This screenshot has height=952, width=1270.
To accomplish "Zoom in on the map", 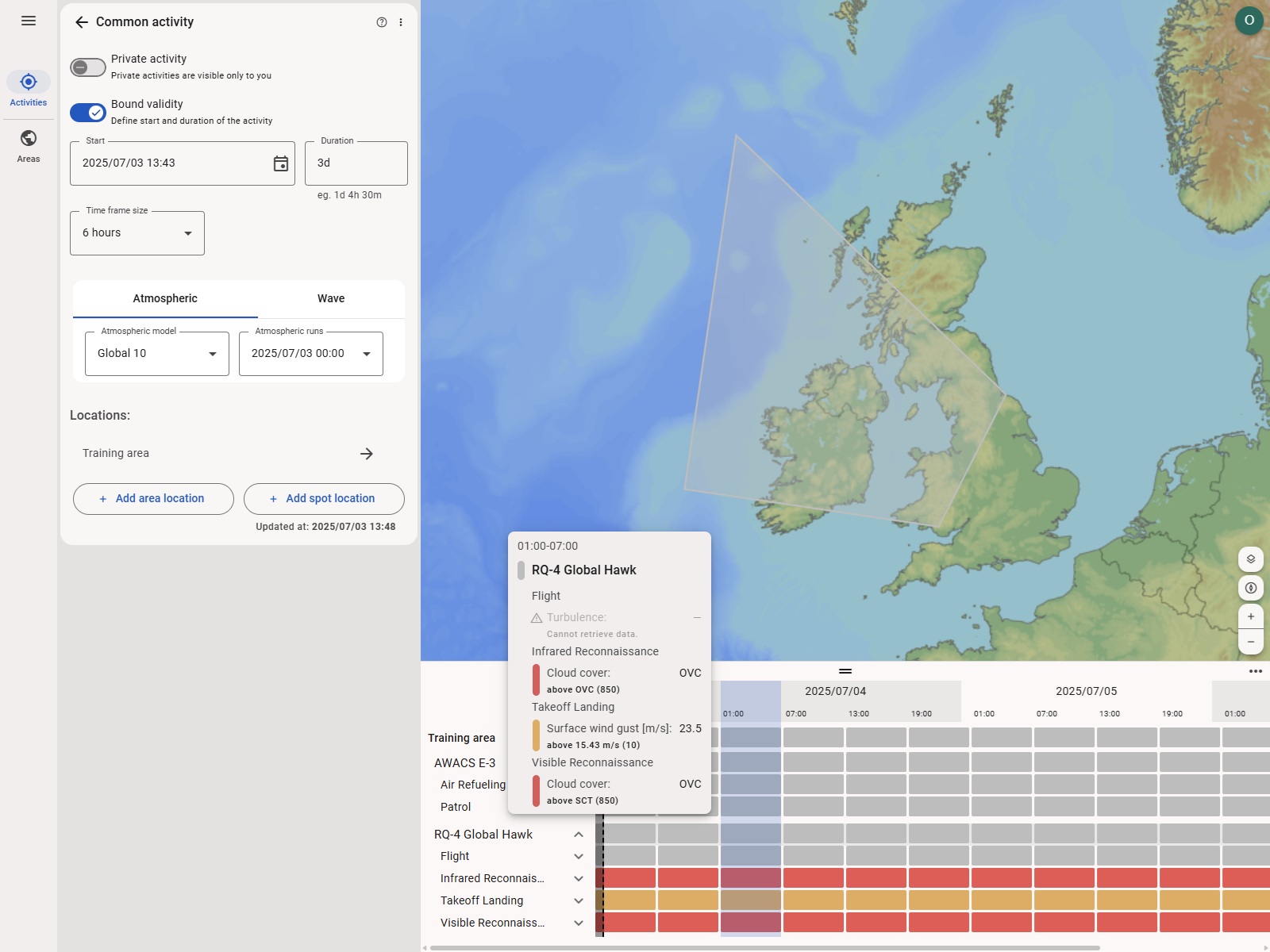I will point(1251,616).
